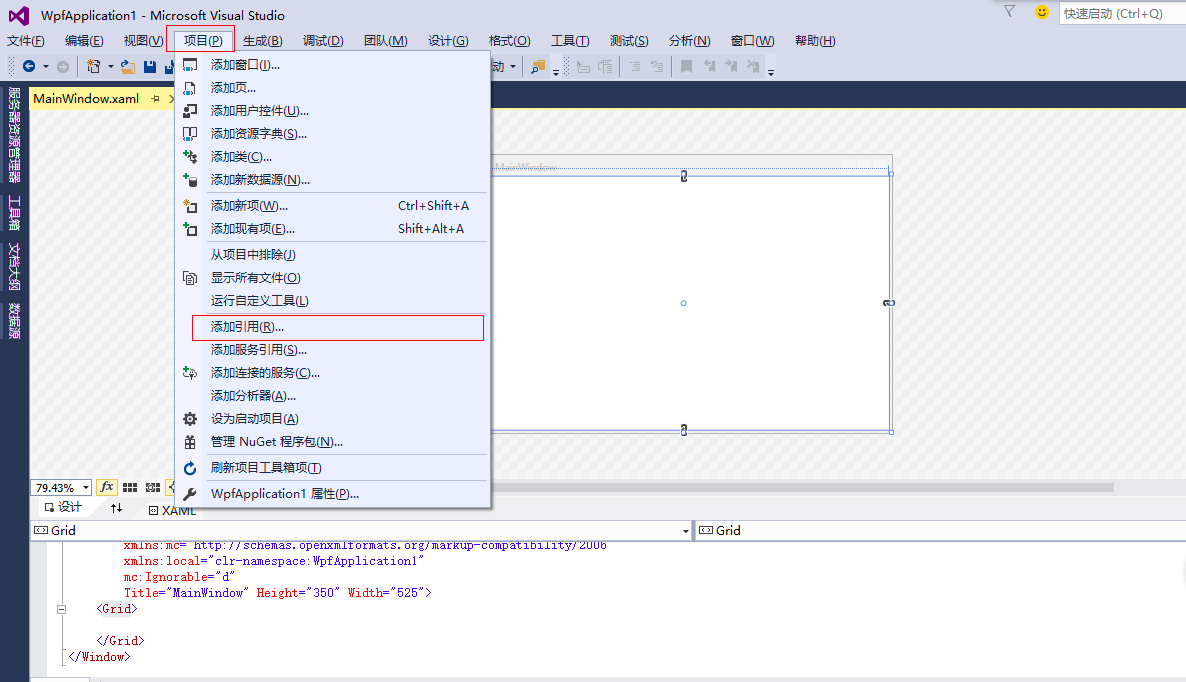Toggle show snap grid button
Screen dimensions: 1186x682
click(x=130, y=488)
